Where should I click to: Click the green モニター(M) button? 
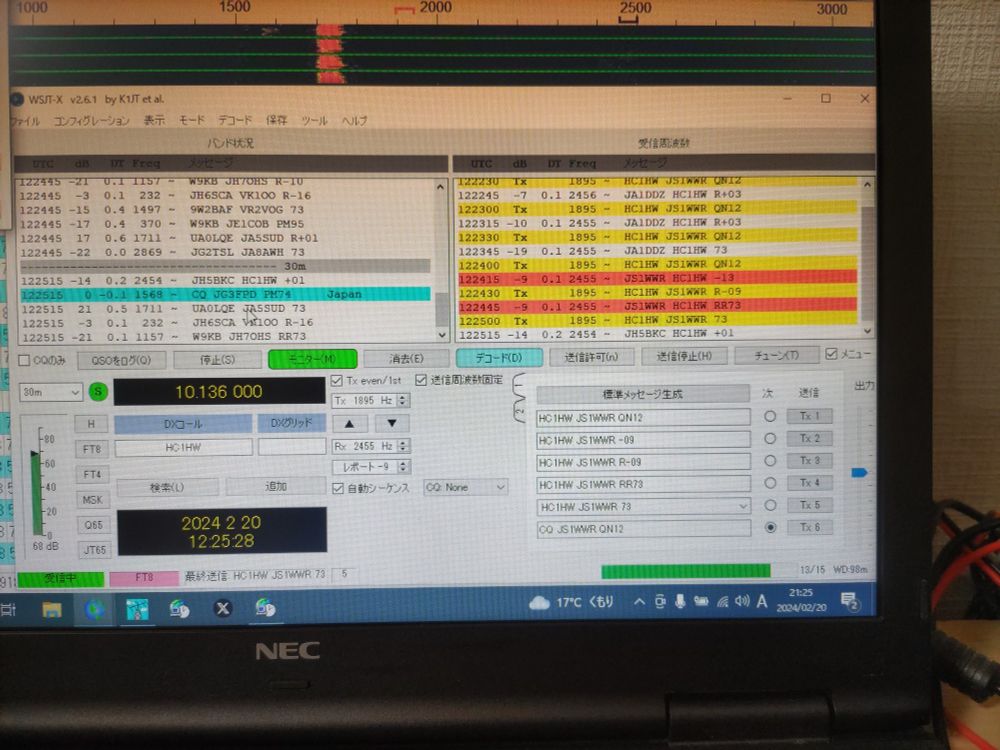312,359
